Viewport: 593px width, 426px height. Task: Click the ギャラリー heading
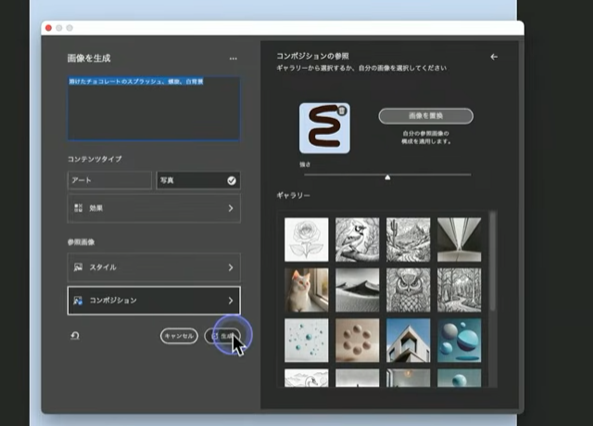[293, 196]
